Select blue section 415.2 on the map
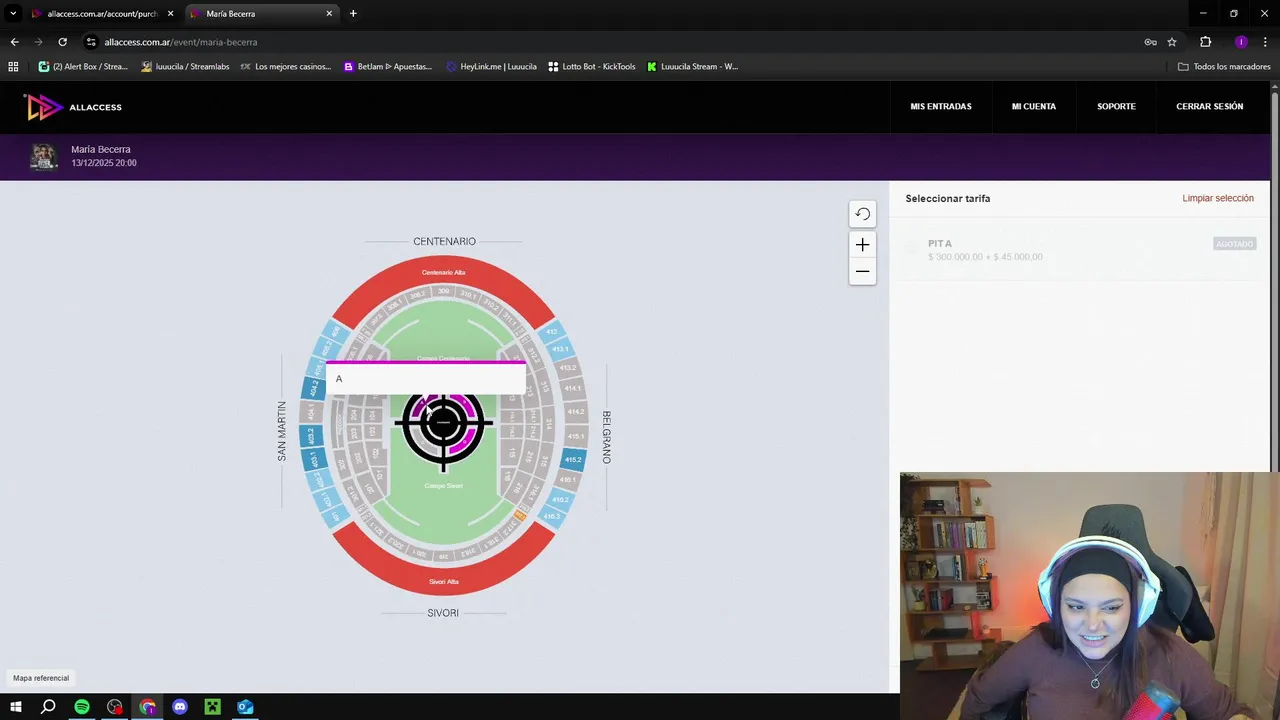Viewport: 1280px width, 720px height. [x=573, y=459]
